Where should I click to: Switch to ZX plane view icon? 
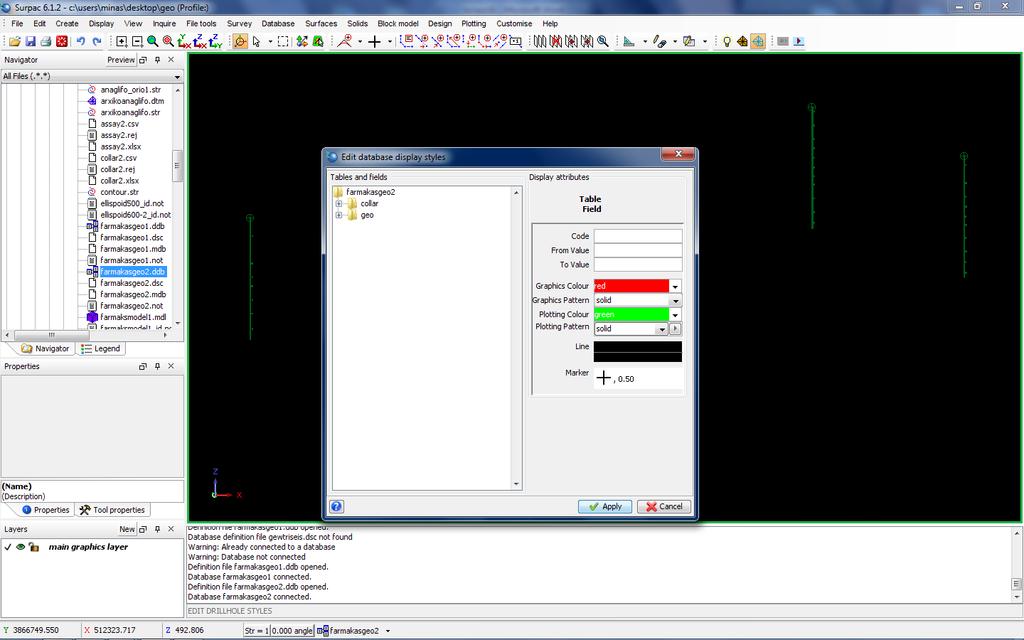pos(199,41)
